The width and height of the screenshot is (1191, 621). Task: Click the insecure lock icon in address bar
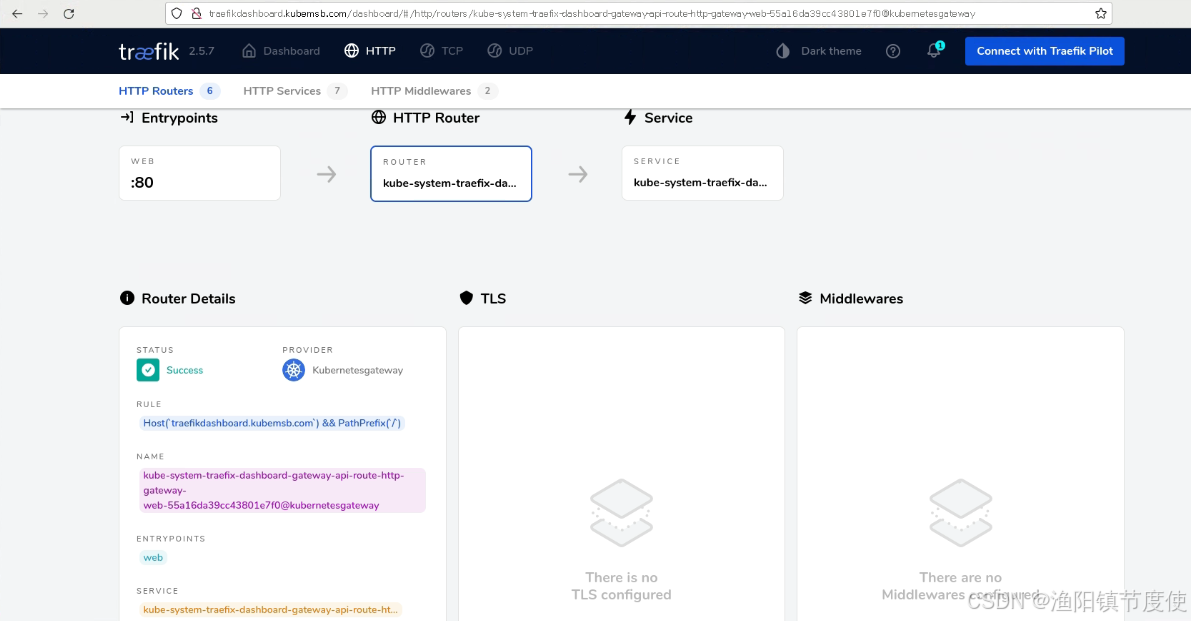tap(196, 14)
